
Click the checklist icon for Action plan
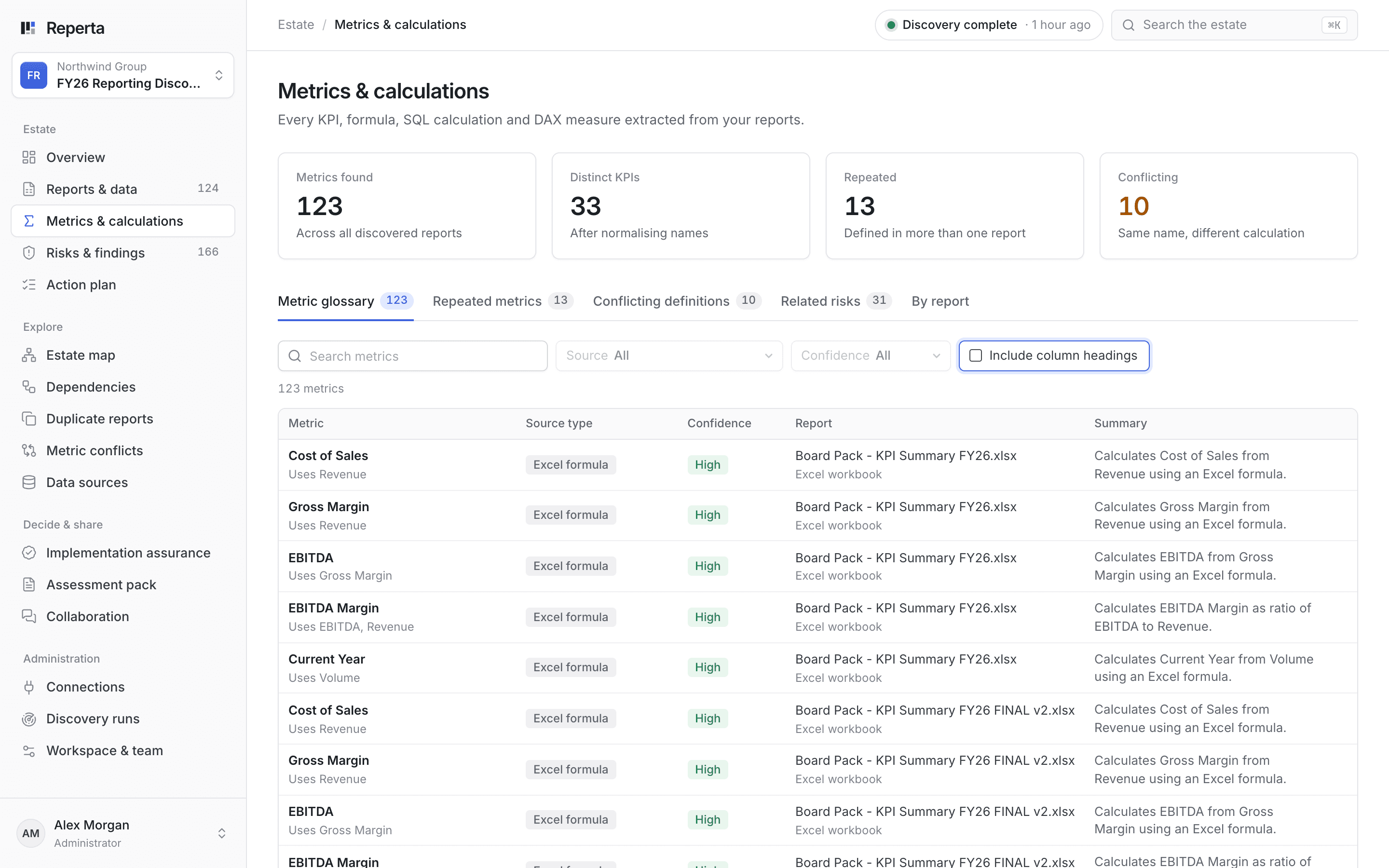29,285
